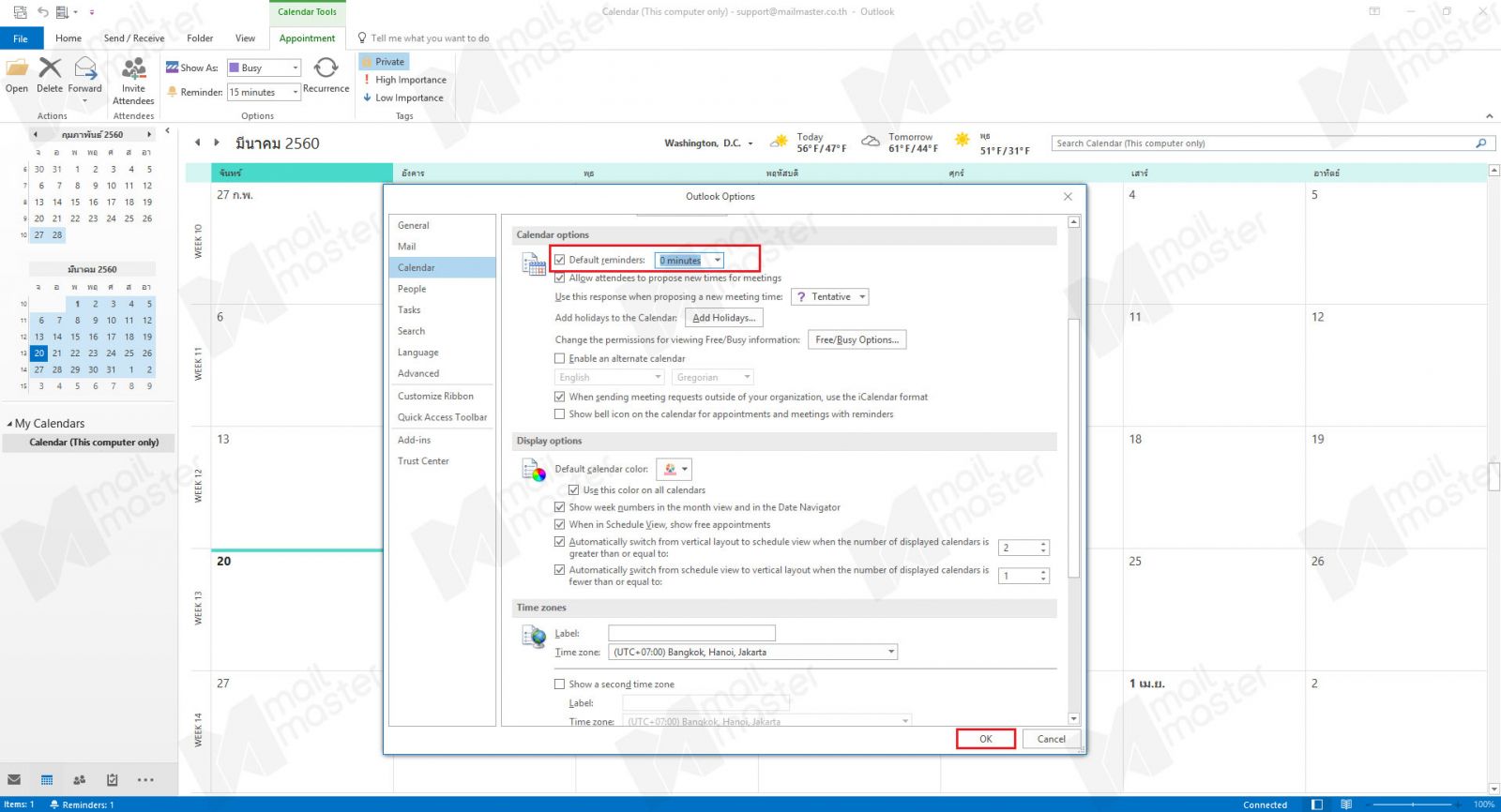Image resolution: width=1501 pixels, height=812 pixels.
Task: Collapse the ribbon with the arrow
Action: tap(1489, 116)
